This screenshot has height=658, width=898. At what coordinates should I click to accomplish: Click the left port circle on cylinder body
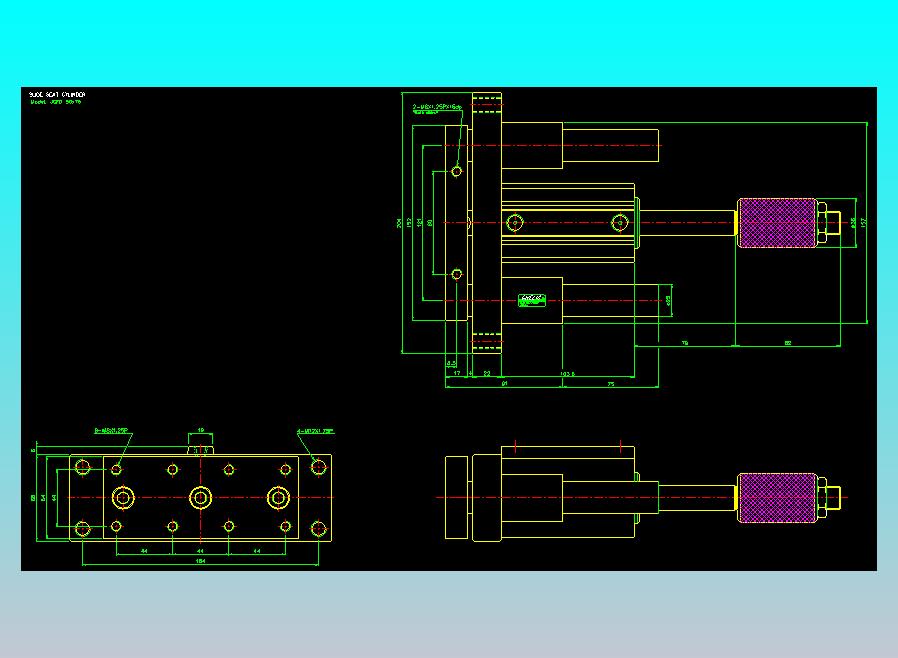[x=515, y=223]
